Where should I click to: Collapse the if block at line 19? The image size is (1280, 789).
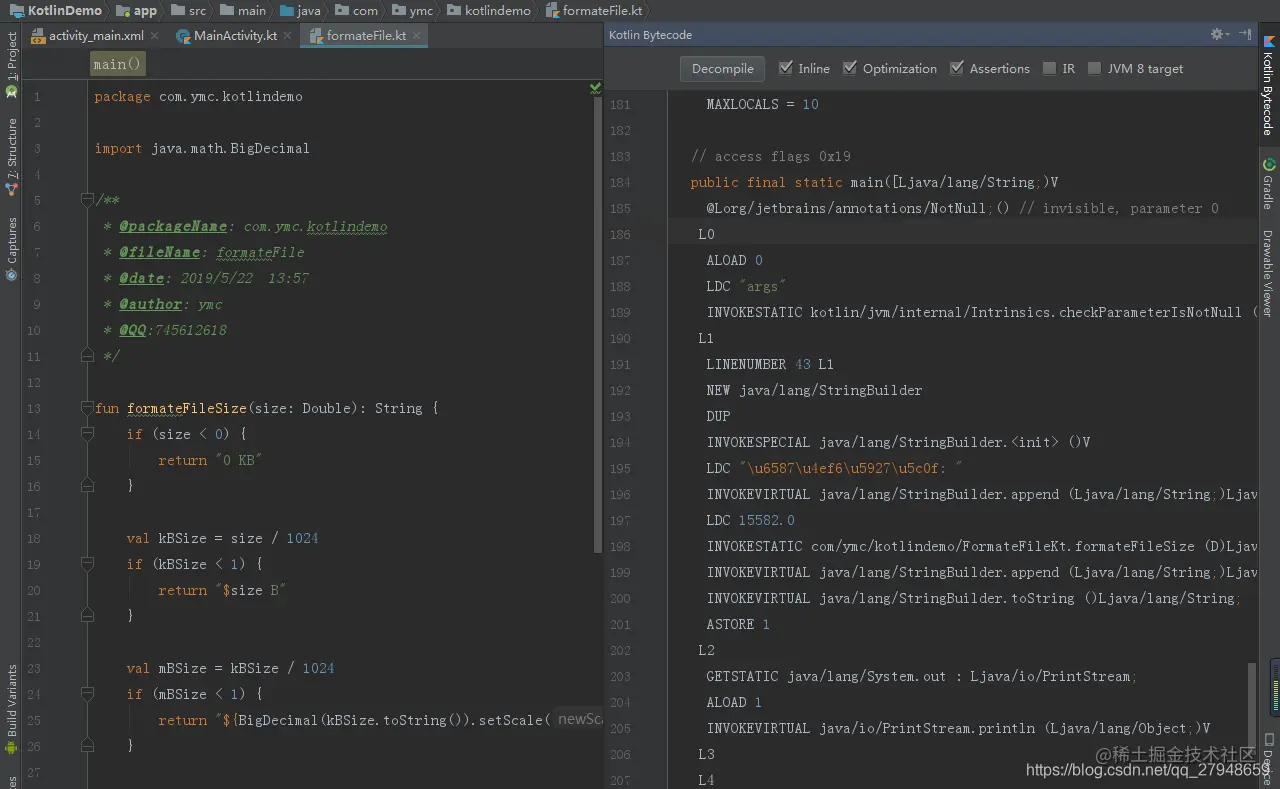pos(87,564)
